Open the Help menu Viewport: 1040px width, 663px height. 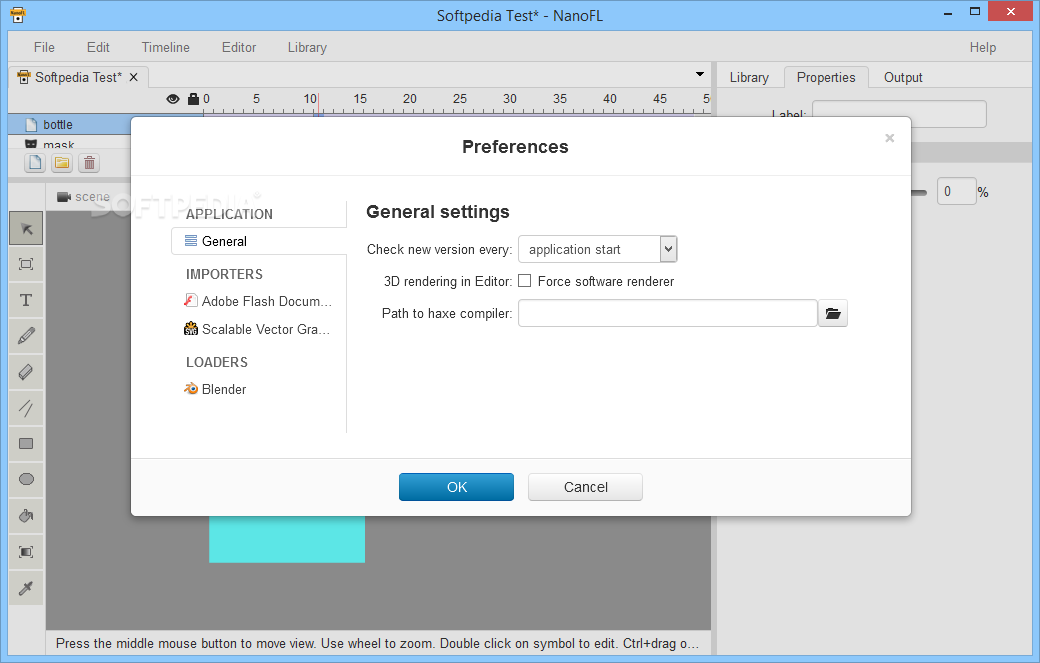coord(983,47)
